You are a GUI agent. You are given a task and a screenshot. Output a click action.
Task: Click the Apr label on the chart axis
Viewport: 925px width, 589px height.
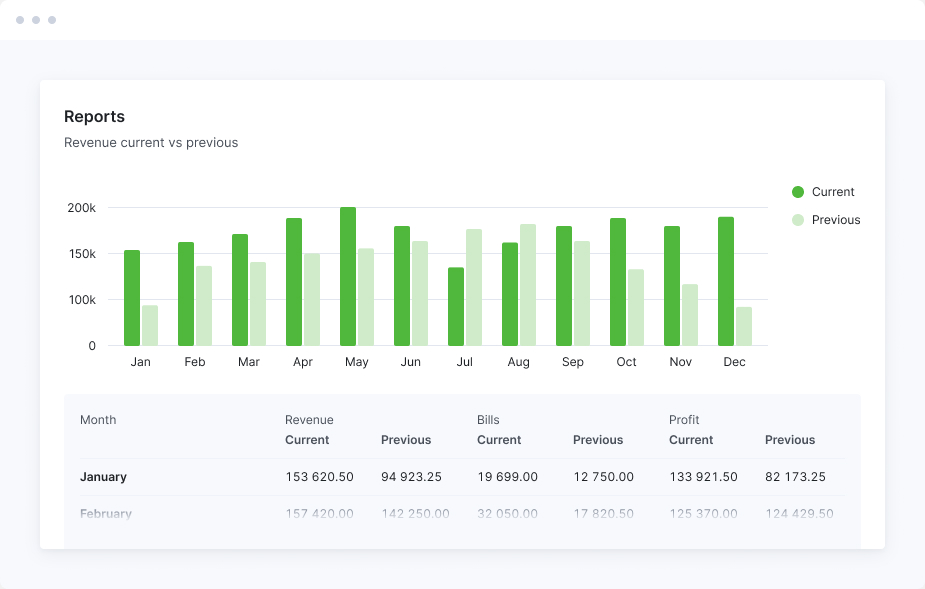(x=303, y=362)
